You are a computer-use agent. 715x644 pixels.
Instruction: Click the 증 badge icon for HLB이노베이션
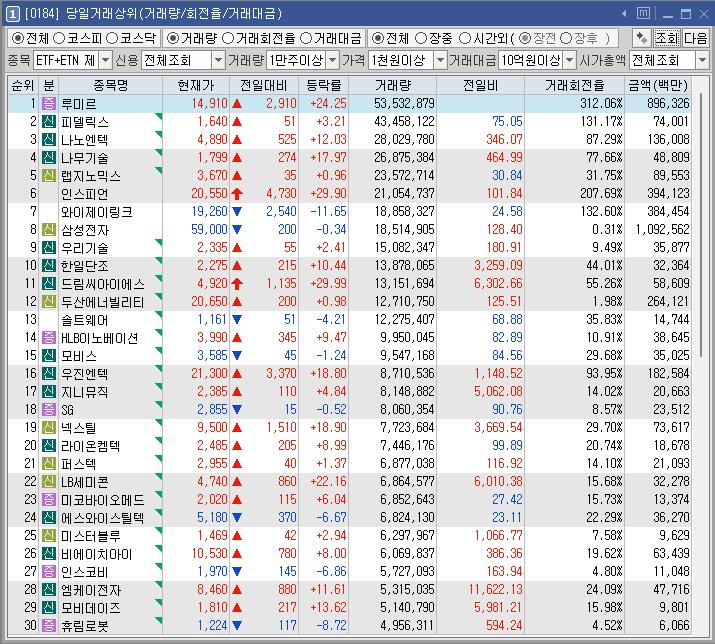(x=49, y=338)
